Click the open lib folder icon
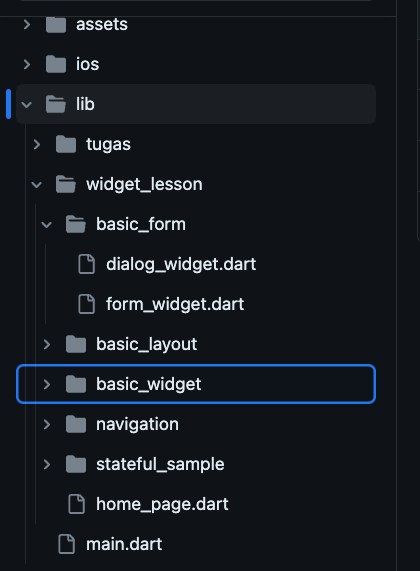420x571 pixels. [x=56, y=104]
